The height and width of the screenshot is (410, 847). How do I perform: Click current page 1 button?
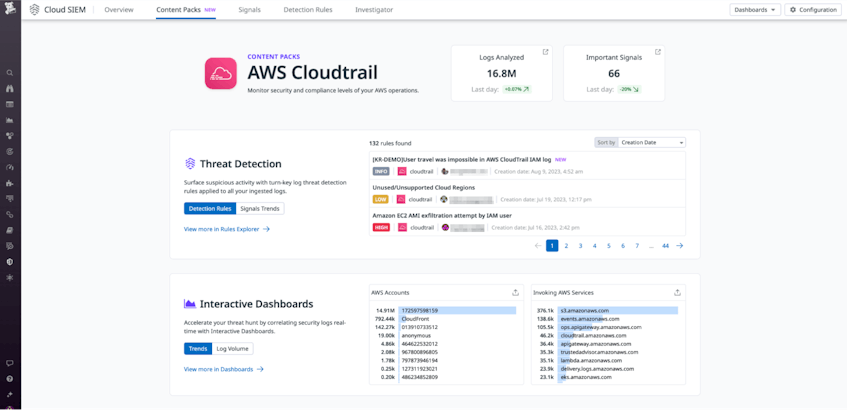552,246
